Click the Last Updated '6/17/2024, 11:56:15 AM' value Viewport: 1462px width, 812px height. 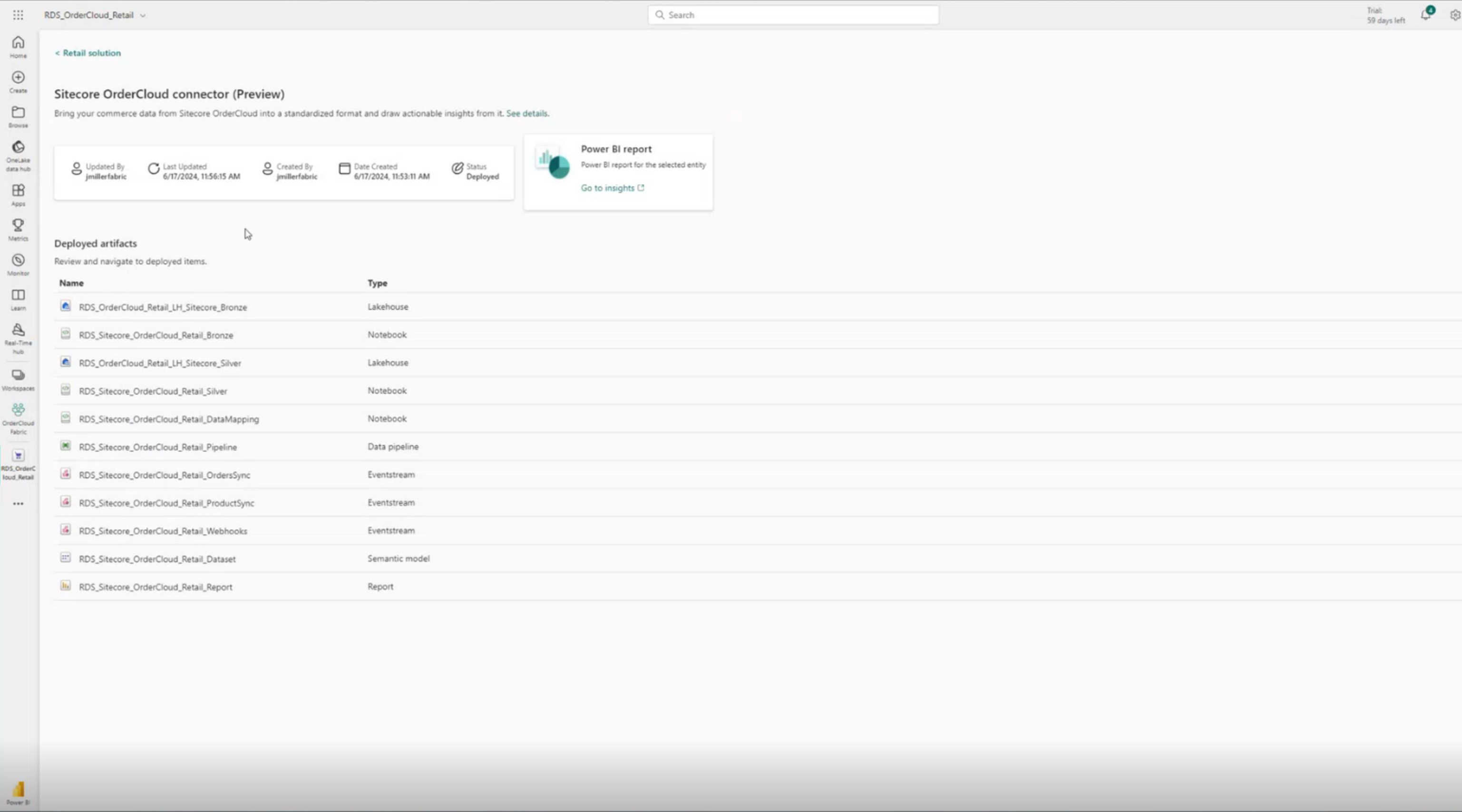coord(202,176)
